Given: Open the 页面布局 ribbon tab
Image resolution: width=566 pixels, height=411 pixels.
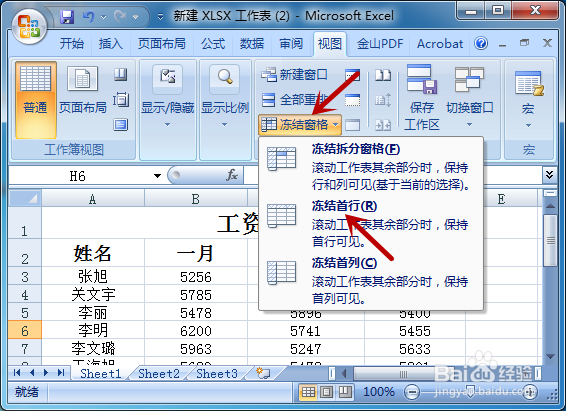Looking at the screenshot, I should point(162,44).
